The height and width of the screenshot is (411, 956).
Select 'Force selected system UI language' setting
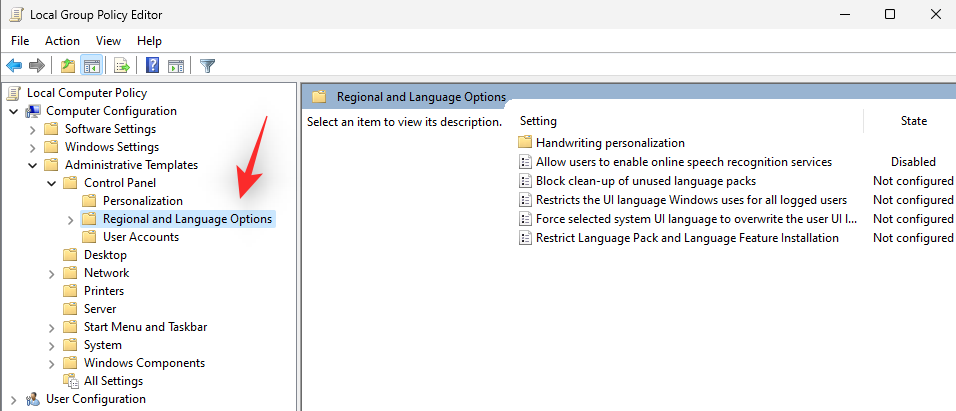click(697, 219)
